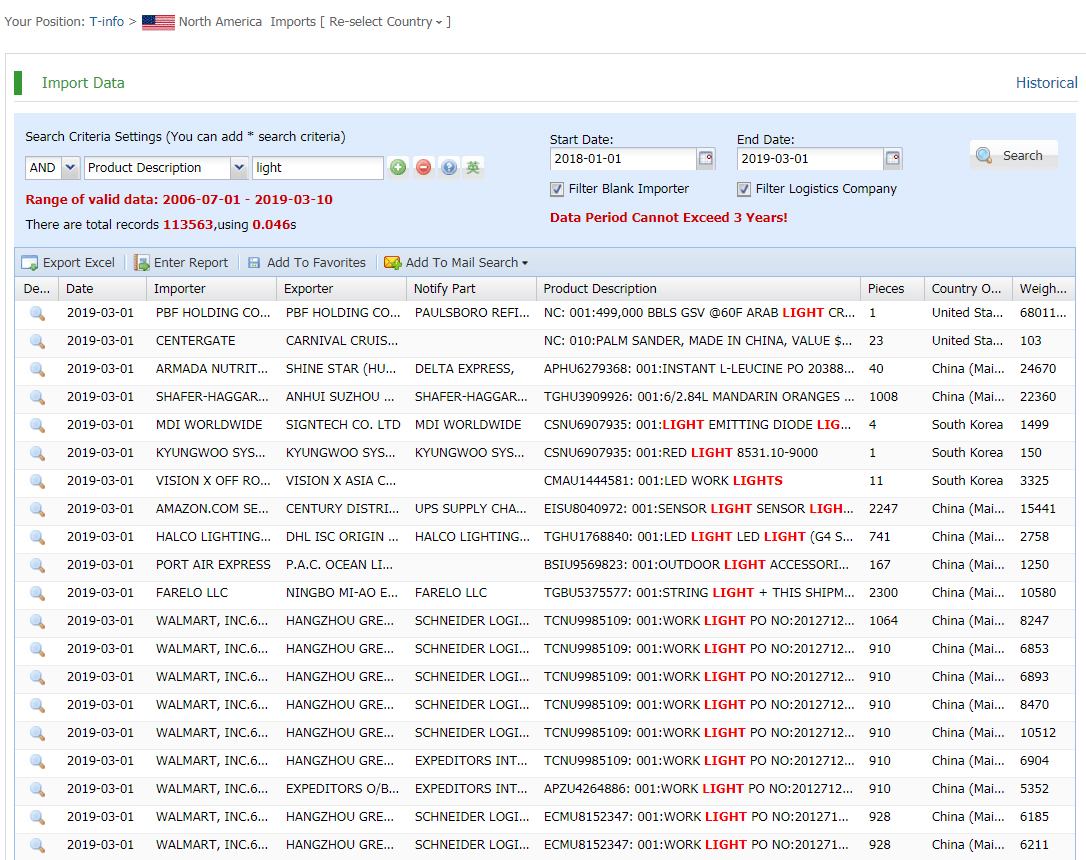
Task: Sort by Product Description column header
Action: 698,289
